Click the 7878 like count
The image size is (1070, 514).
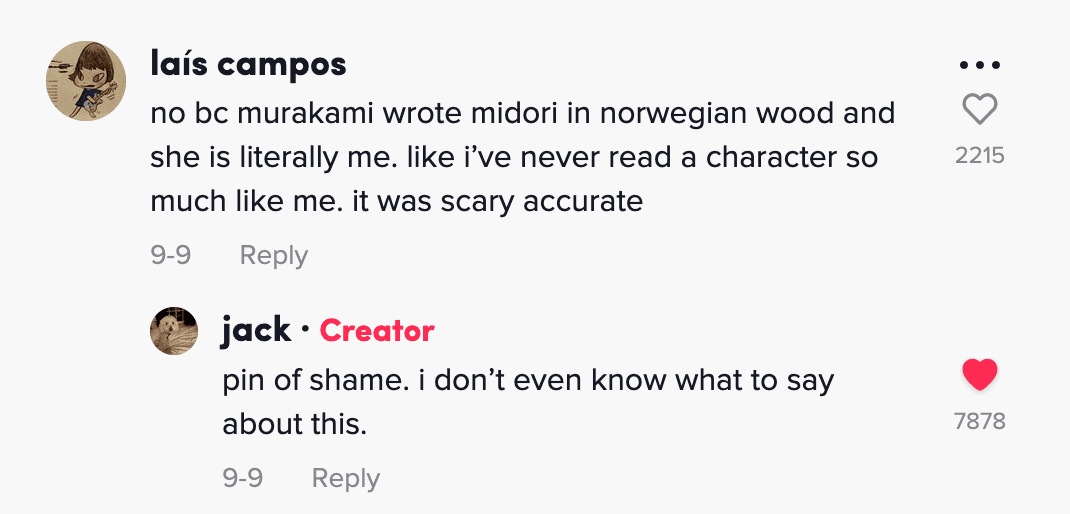(979, 421)
